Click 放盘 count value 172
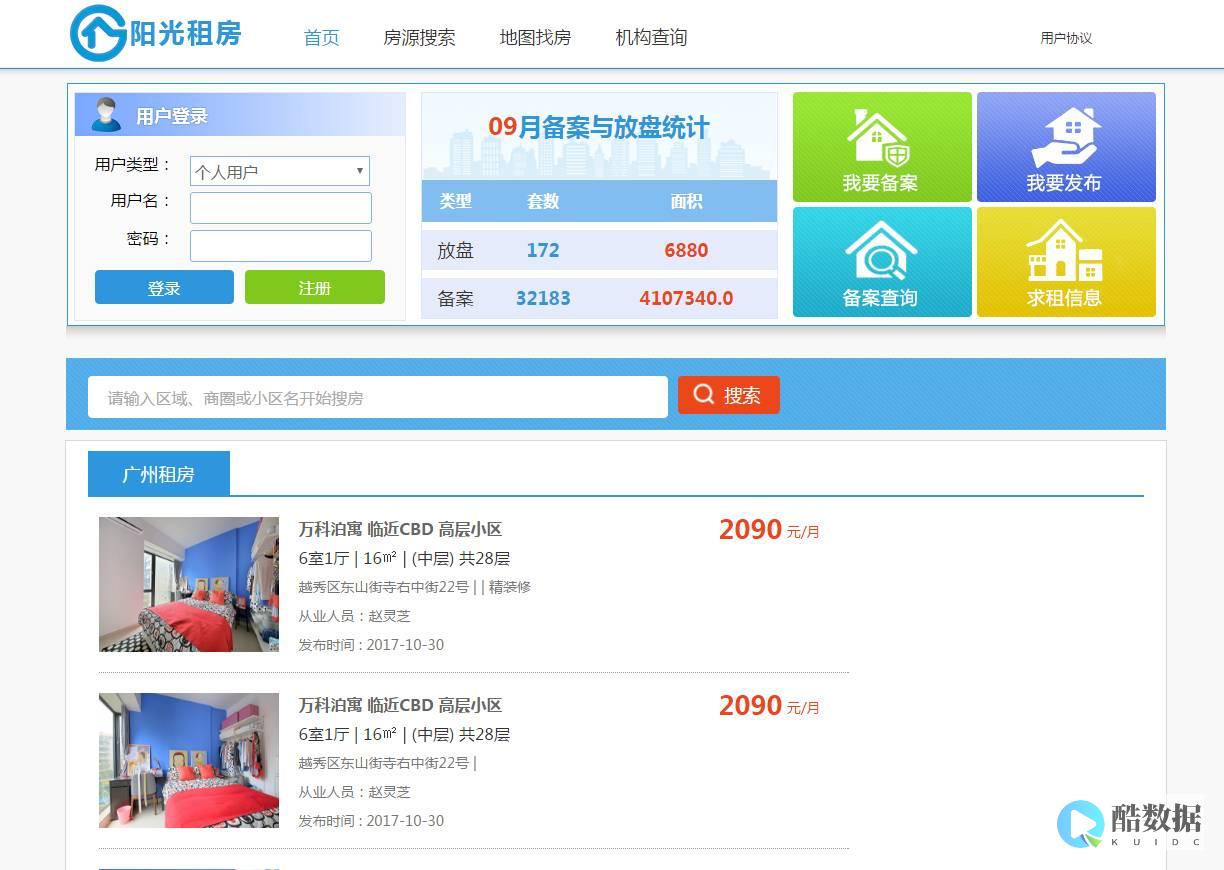This screenshot has width=1224, height=870. [x=543, y=250]
